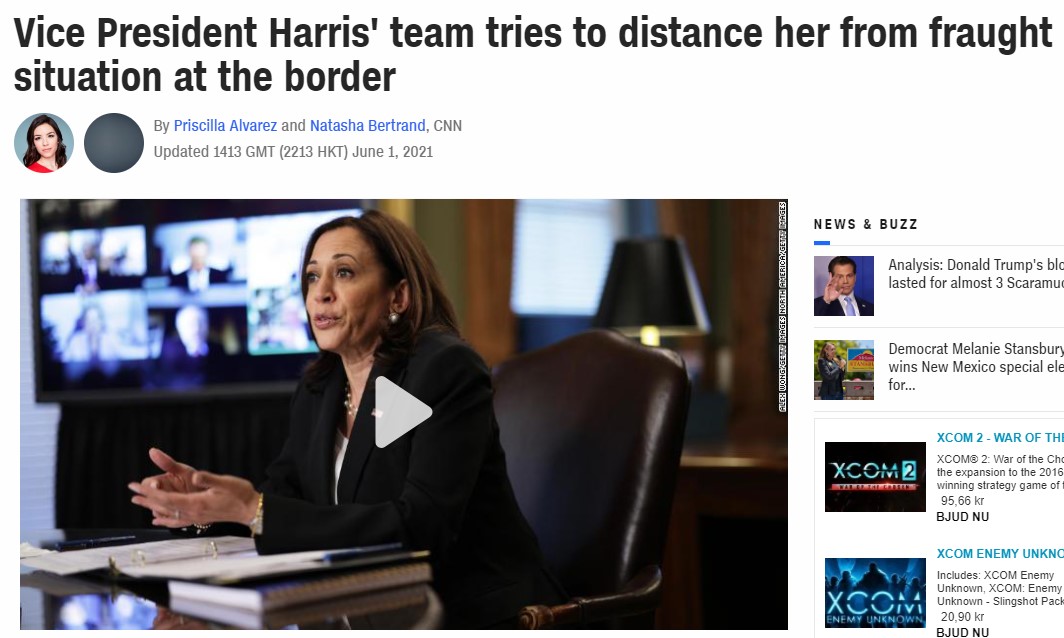Click the XCOM 2 ad image
Image resolution: width=1064 pixels, height=638 pixels.
point(875,476)
